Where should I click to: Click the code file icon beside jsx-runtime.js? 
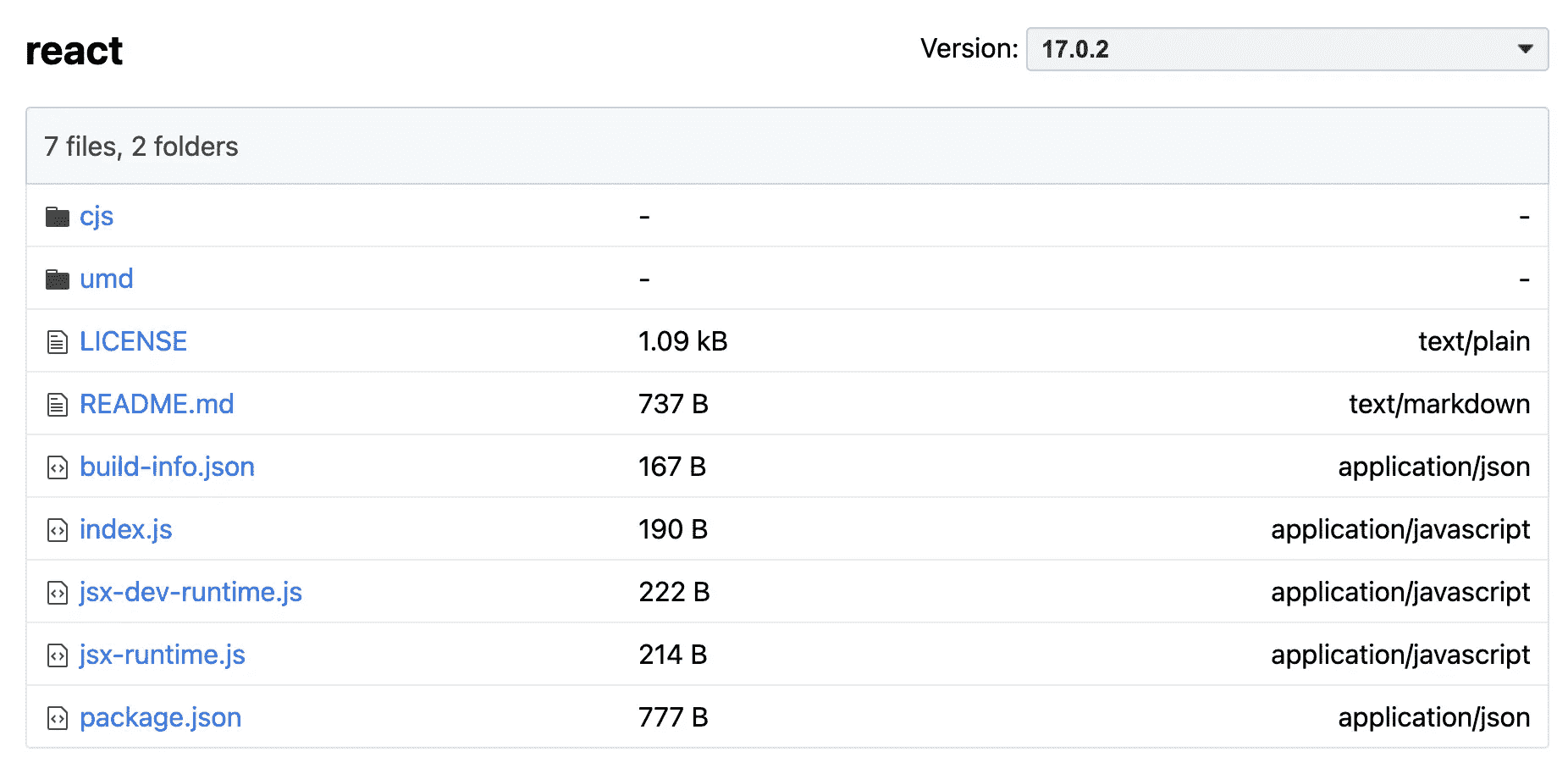coord(57,655)
